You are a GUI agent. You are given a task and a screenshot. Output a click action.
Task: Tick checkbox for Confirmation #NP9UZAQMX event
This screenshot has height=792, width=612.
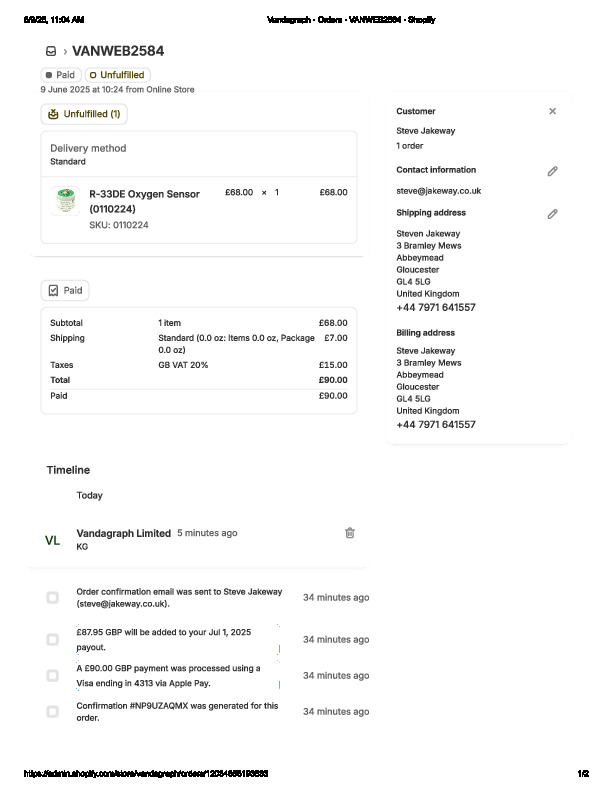52,712
